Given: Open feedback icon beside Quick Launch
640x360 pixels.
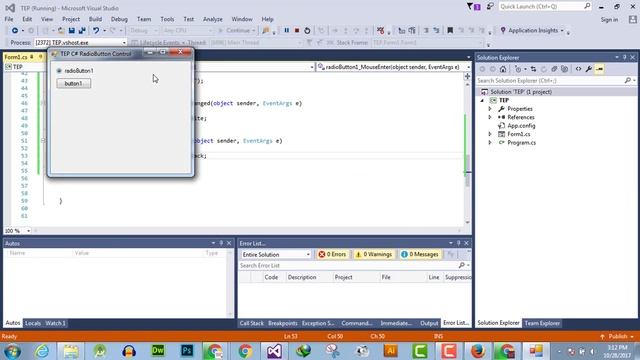Looking at the screenshot, I should click(x=490, y=7).
